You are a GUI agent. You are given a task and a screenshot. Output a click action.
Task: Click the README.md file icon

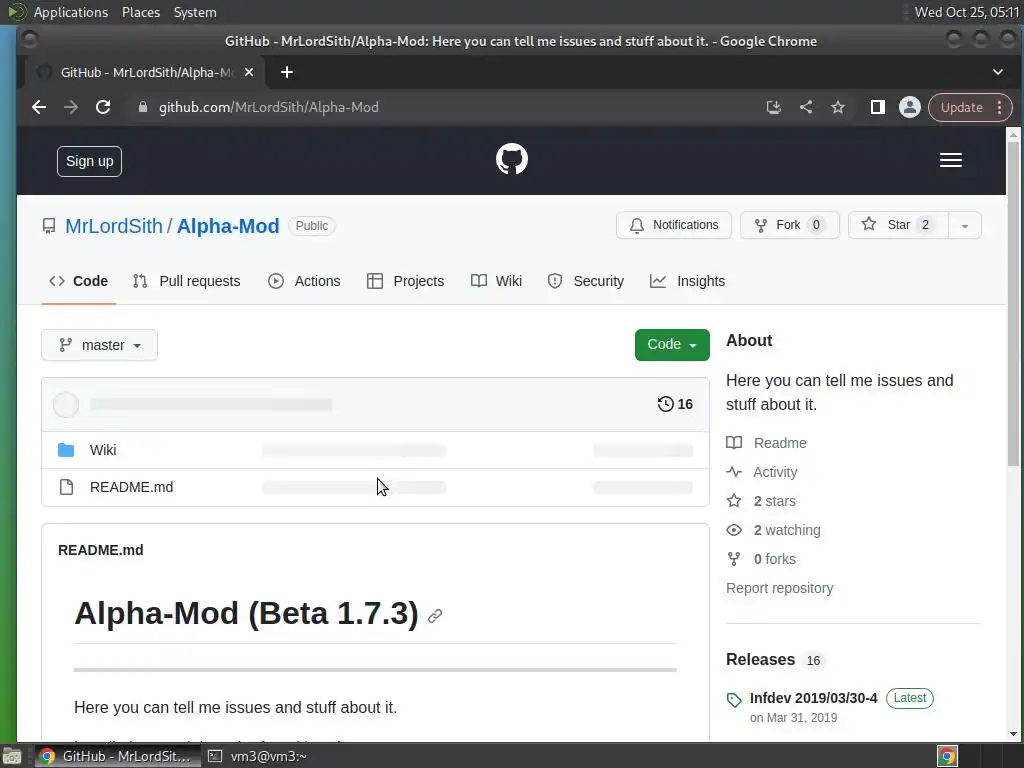coord(66,487)
